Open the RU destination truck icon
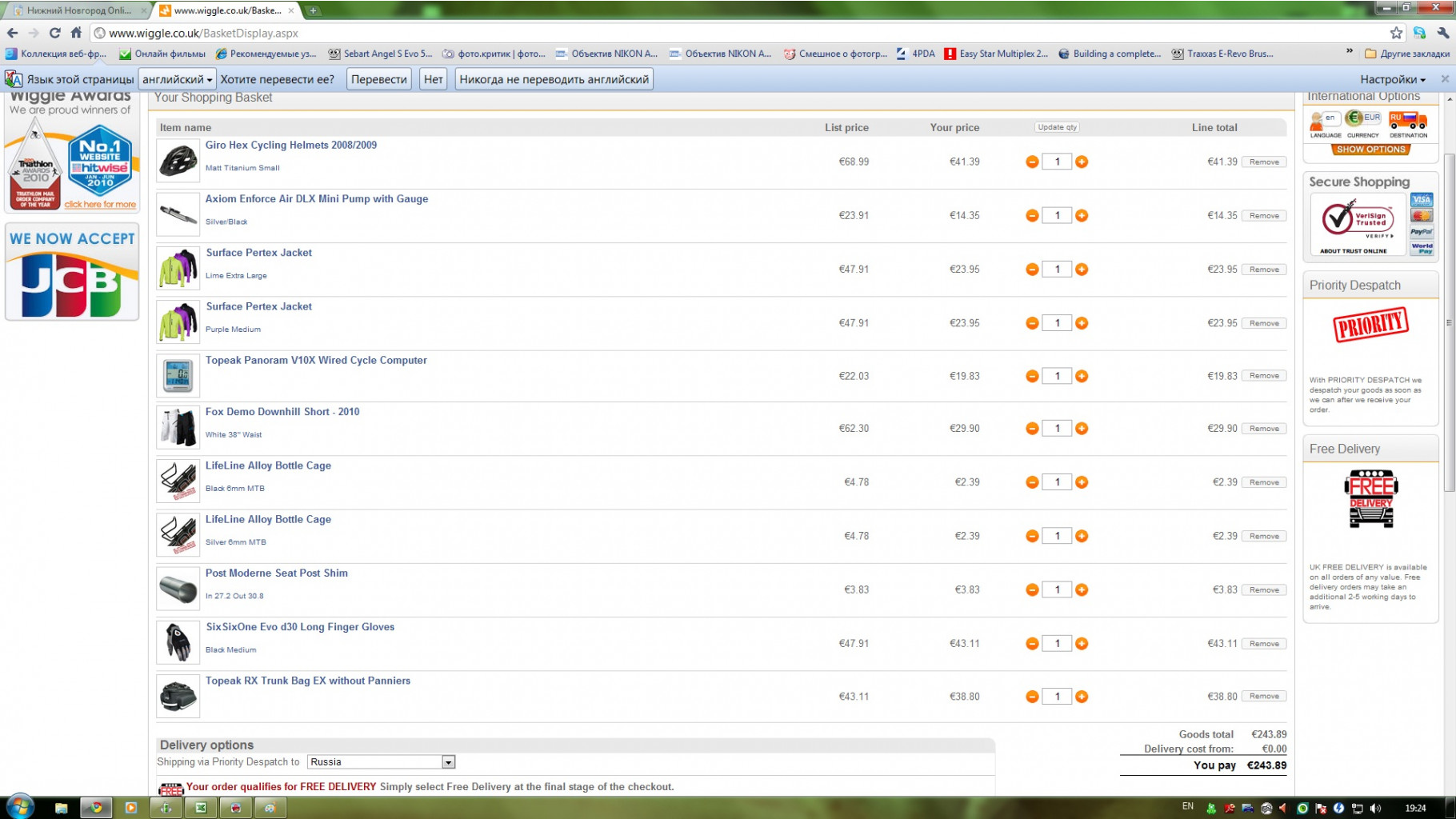This screenshot has height=819, width=1456. [1408, 124]
